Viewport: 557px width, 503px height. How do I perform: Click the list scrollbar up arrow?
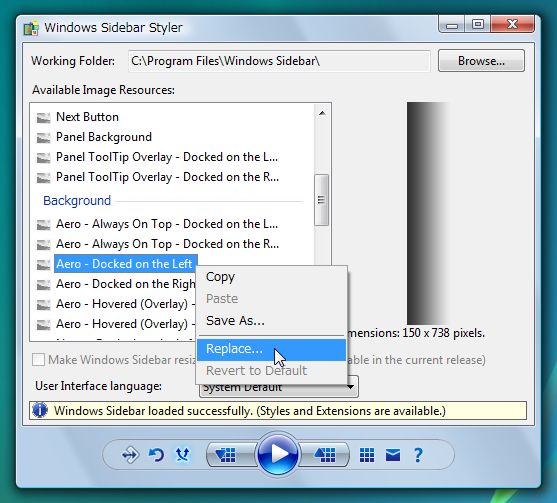pos(322,113)
